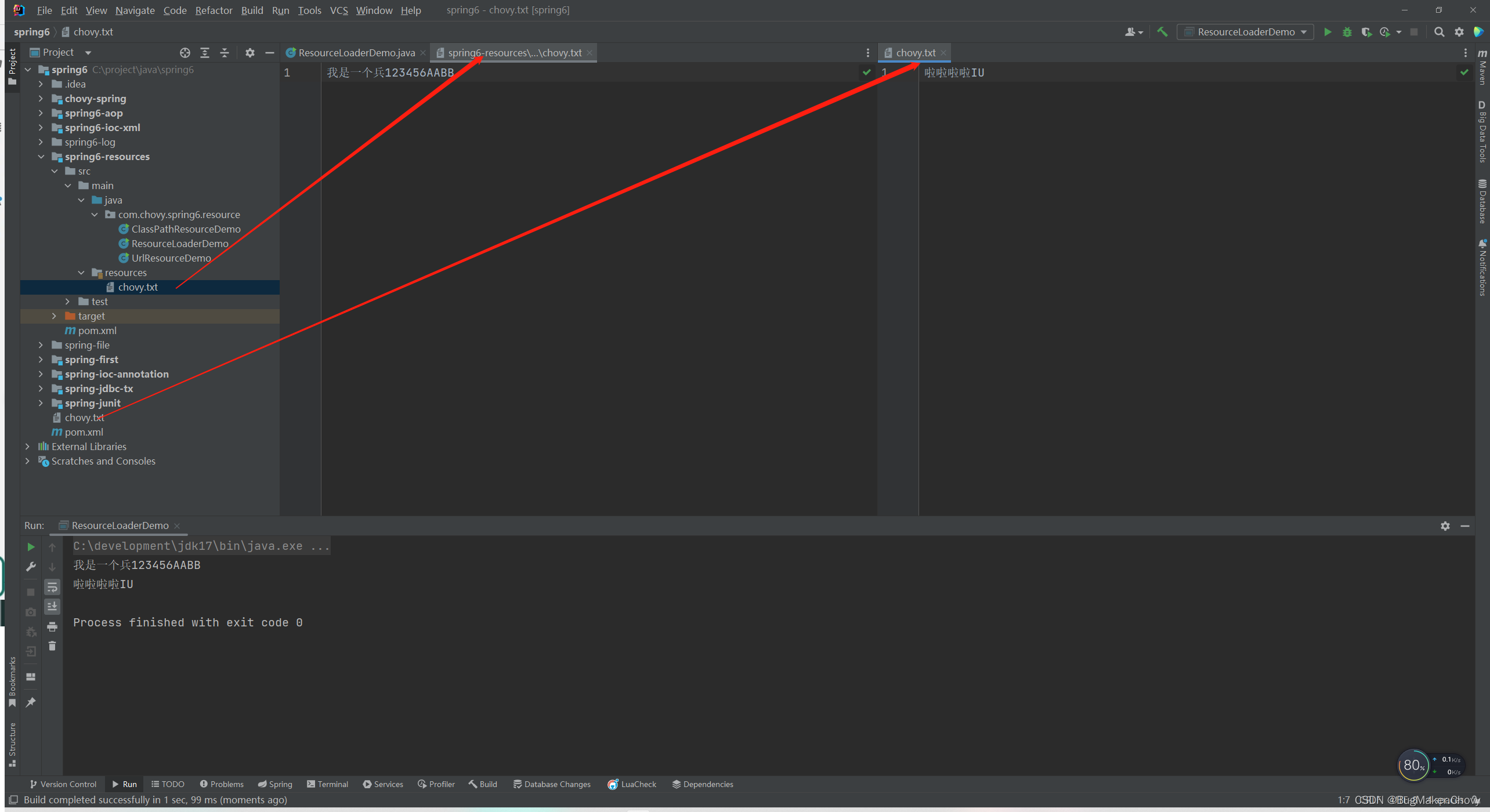Switch to ResourceLoaderDemo.java tab
The height and width of the screenshot is (812, 1490).
point(356,53)
